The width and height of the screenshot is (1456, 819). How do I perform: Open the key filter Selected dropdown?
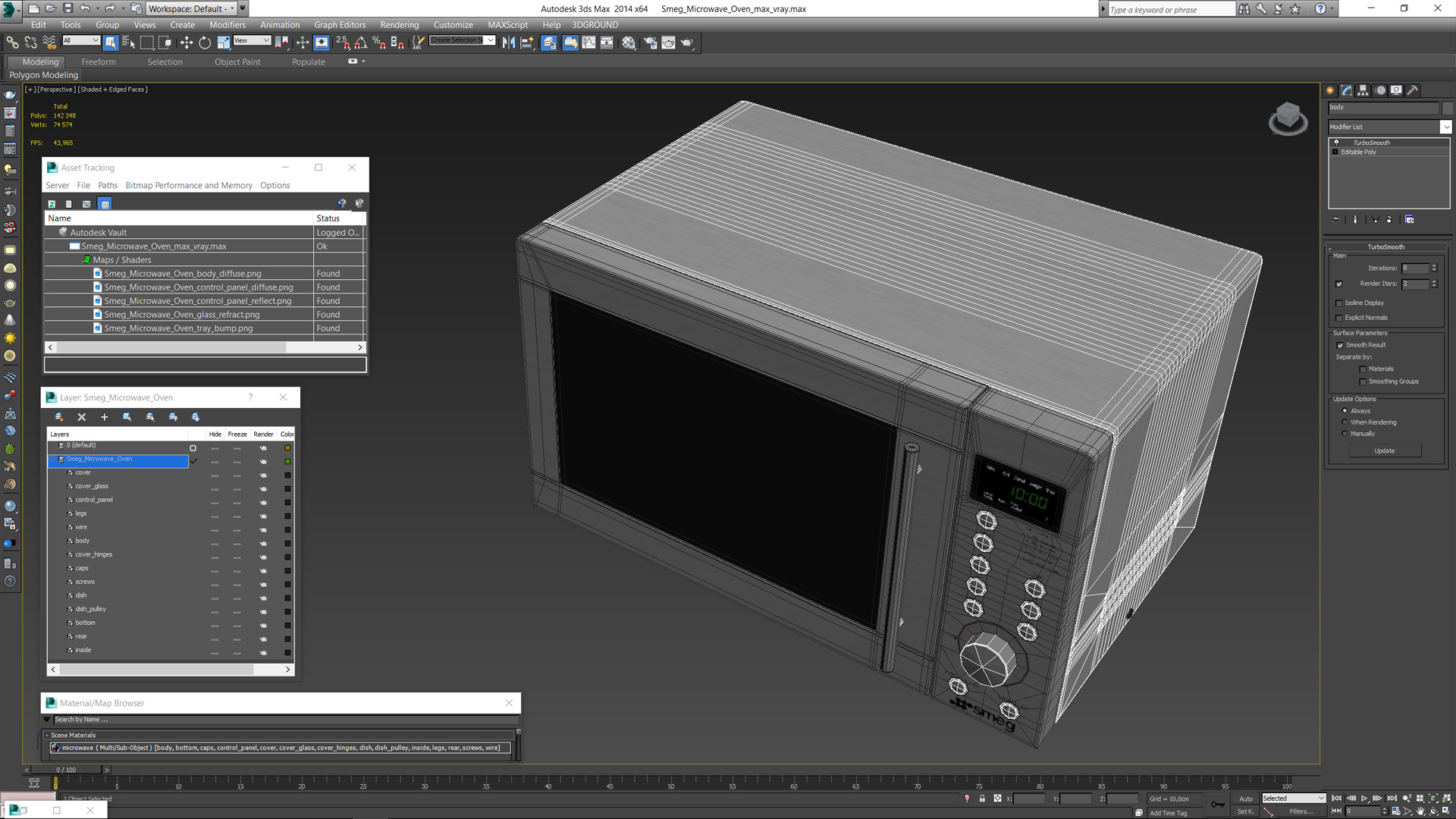coord(1294,799)
